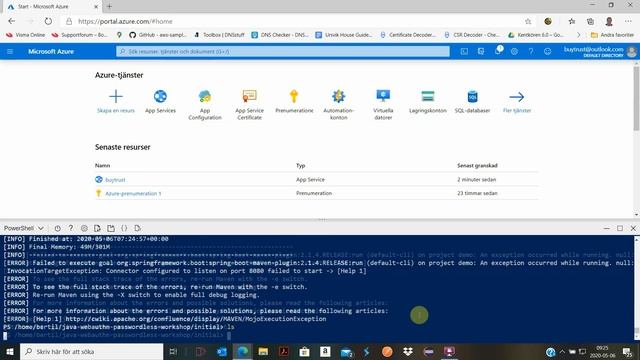
Task: Open Lagringskonton service
Action: point(428,101)
